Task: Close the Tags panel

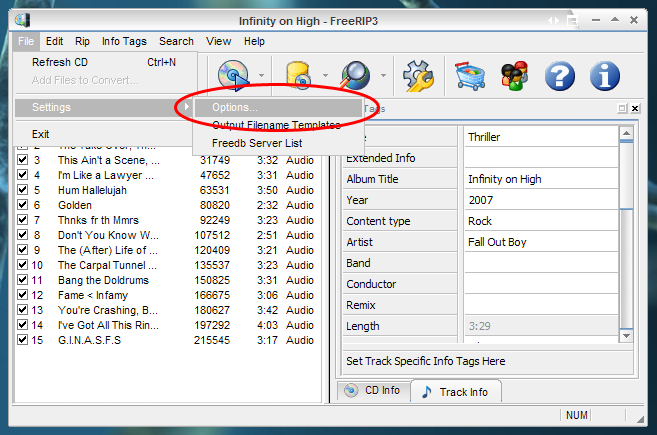Action: pyautogui.click(x=635, y=109)
